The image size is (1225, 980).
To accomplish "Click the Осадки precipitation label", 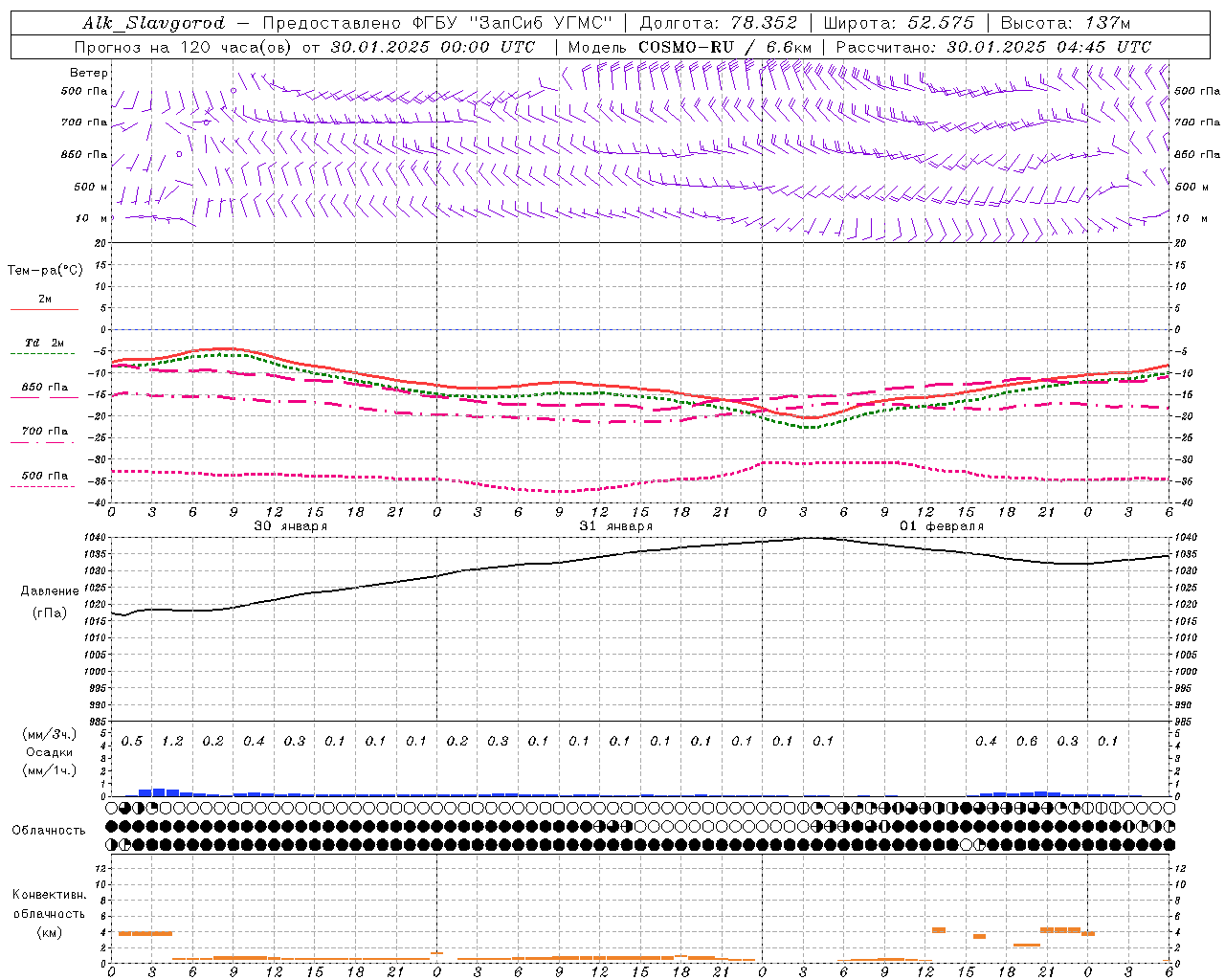I will 49,752.
